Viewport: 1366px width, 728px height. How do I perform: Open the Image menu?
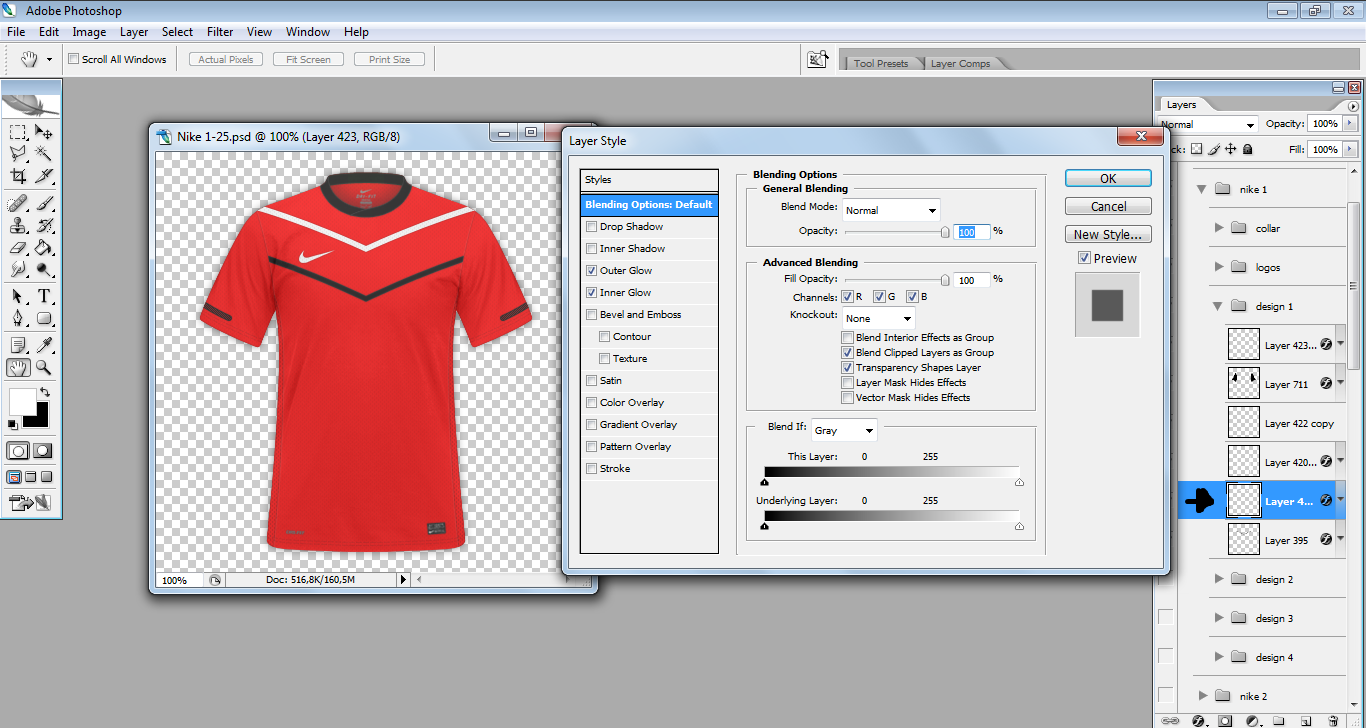pyautogui.click(x=89, y=32)
